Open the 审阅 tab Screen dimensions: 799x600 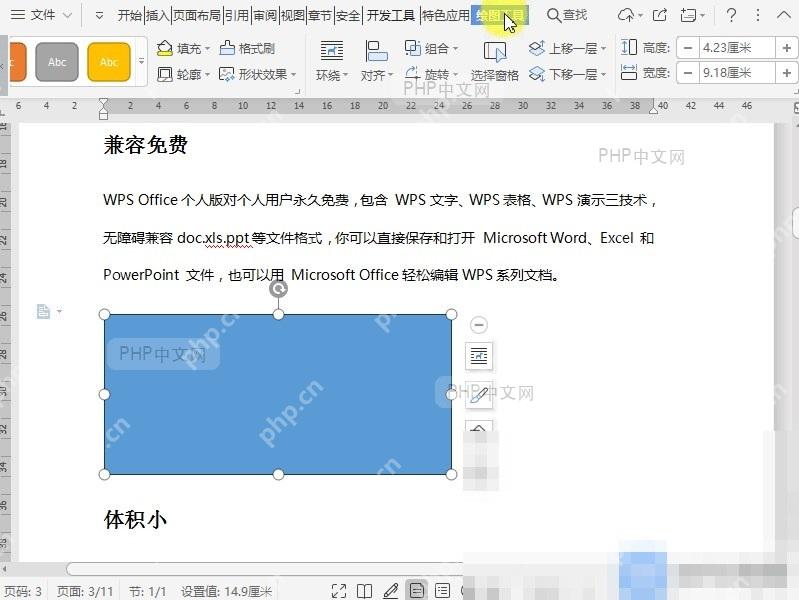(x=265, y=16)
